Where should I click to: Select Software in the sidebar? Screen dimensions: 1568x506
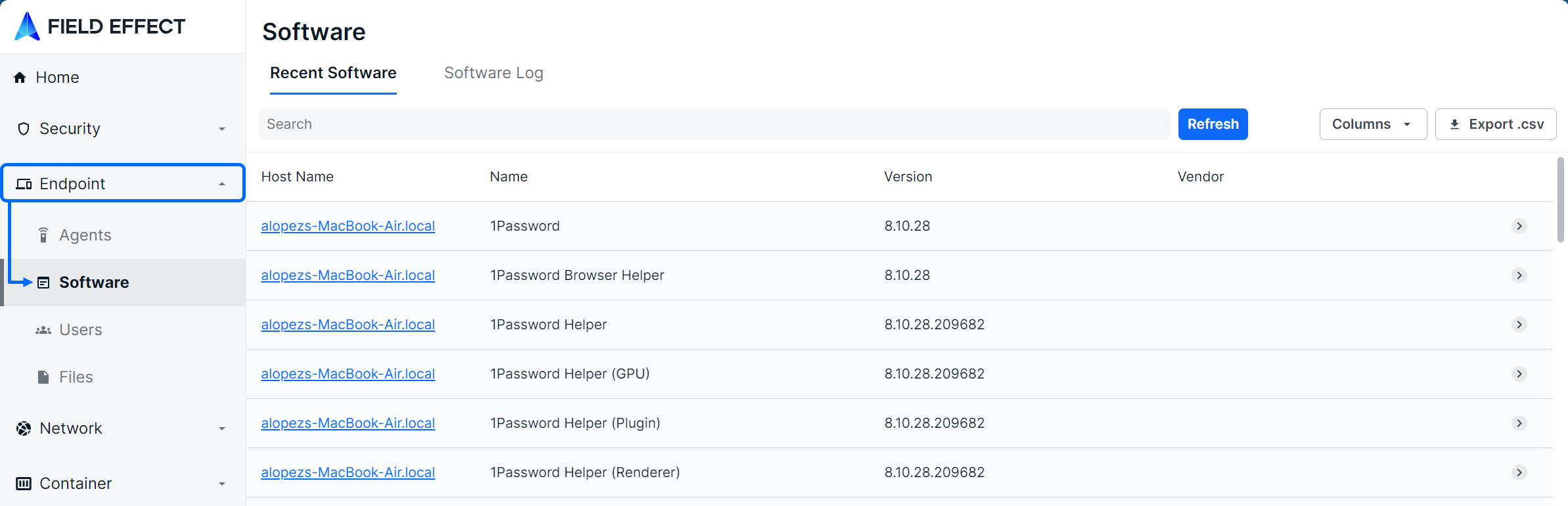(123, 283)
